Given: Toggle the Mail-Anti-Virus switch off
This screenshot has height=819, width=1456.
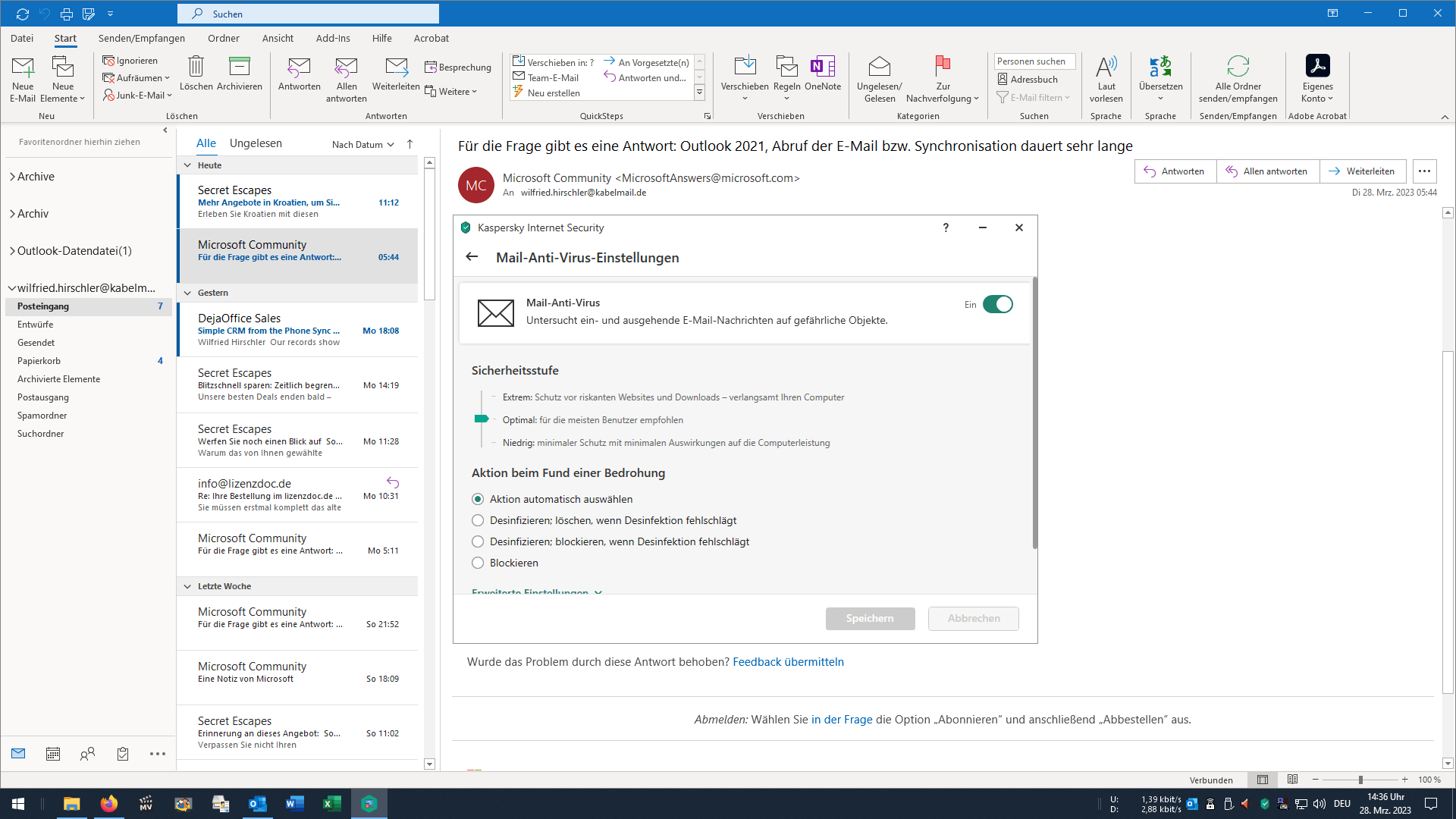Looking at the screenshot, I should point(997,304).
